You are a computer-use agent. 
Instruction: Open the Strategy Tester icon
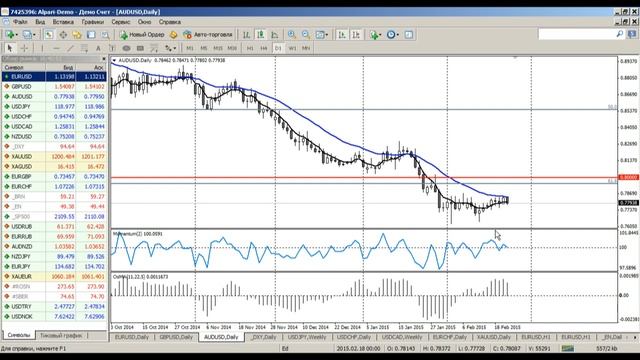click(x=105, y=35)
